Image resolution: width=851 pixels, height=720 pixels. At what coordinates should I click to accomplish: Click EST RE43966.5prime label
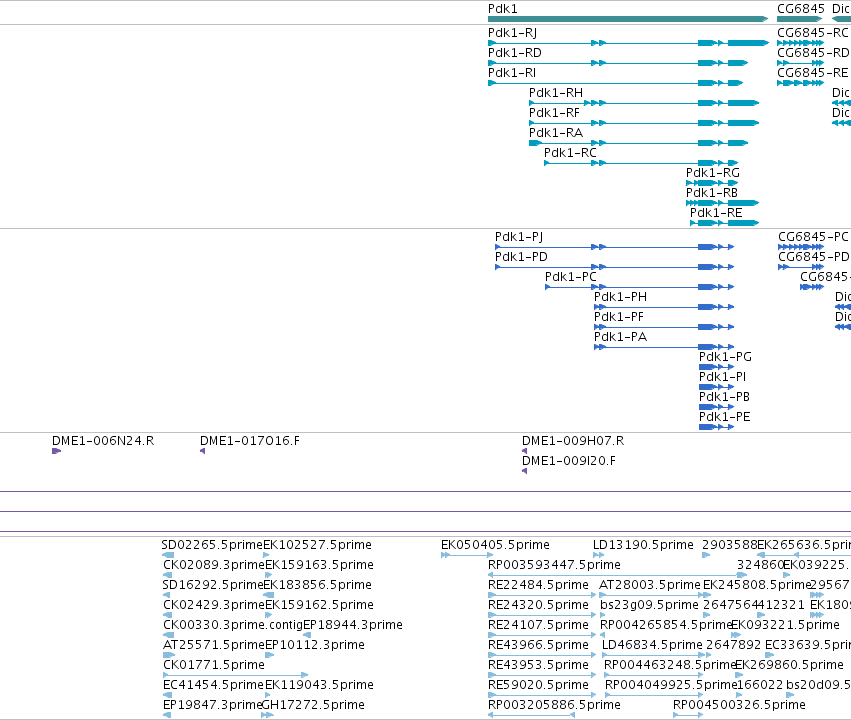pyautogui.click(x=538, y=645)
